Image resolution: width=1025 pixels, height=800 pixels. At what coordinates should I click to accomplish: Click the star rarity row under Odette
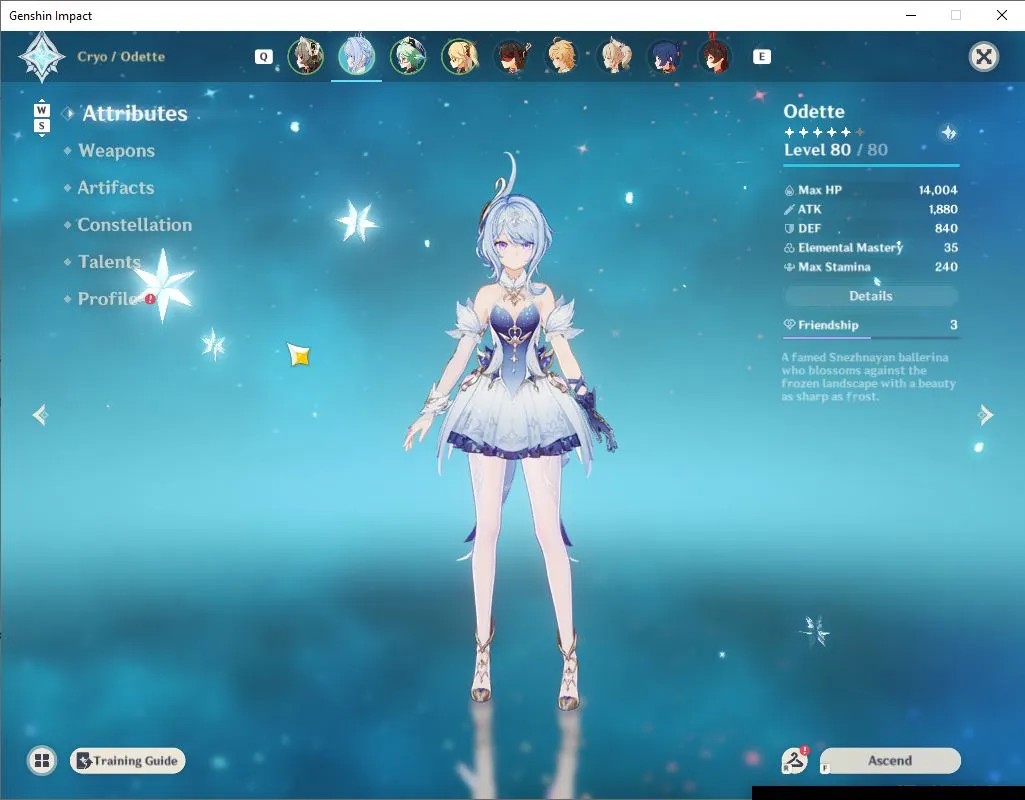(x=824, y=132)
